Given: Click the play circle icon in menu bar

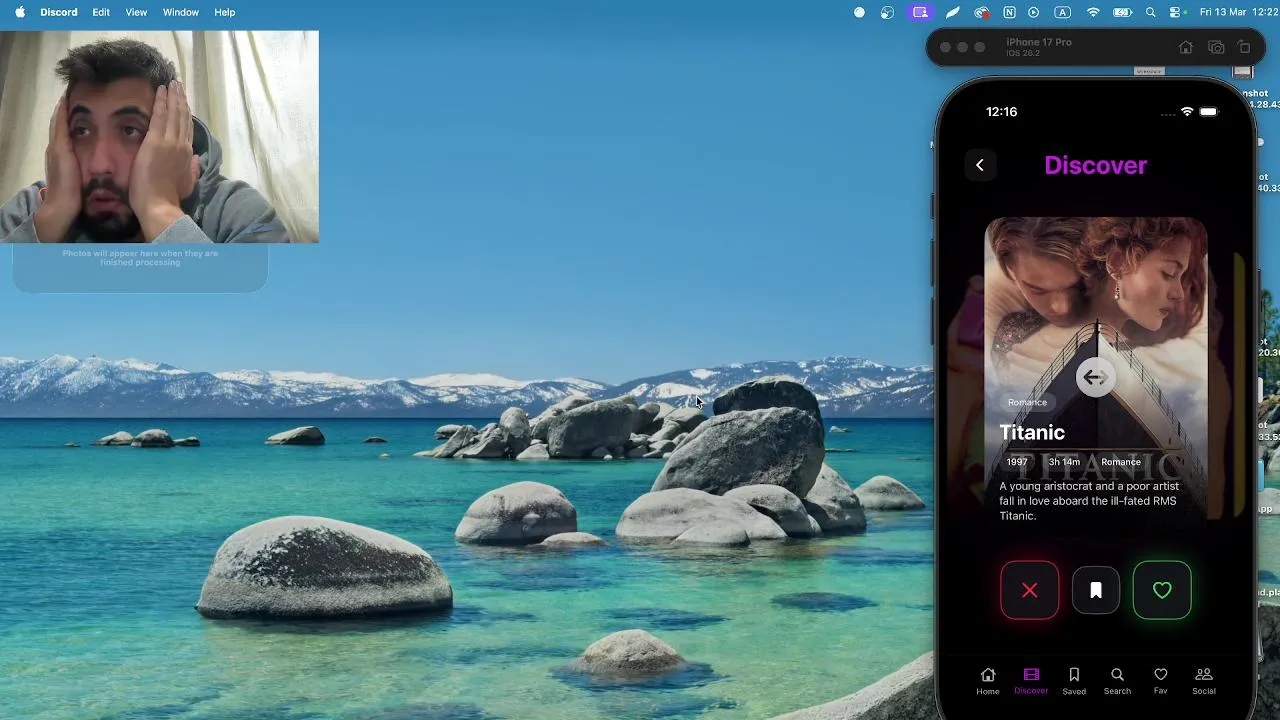Looking at the screenshot, I should coord(1034,12).
